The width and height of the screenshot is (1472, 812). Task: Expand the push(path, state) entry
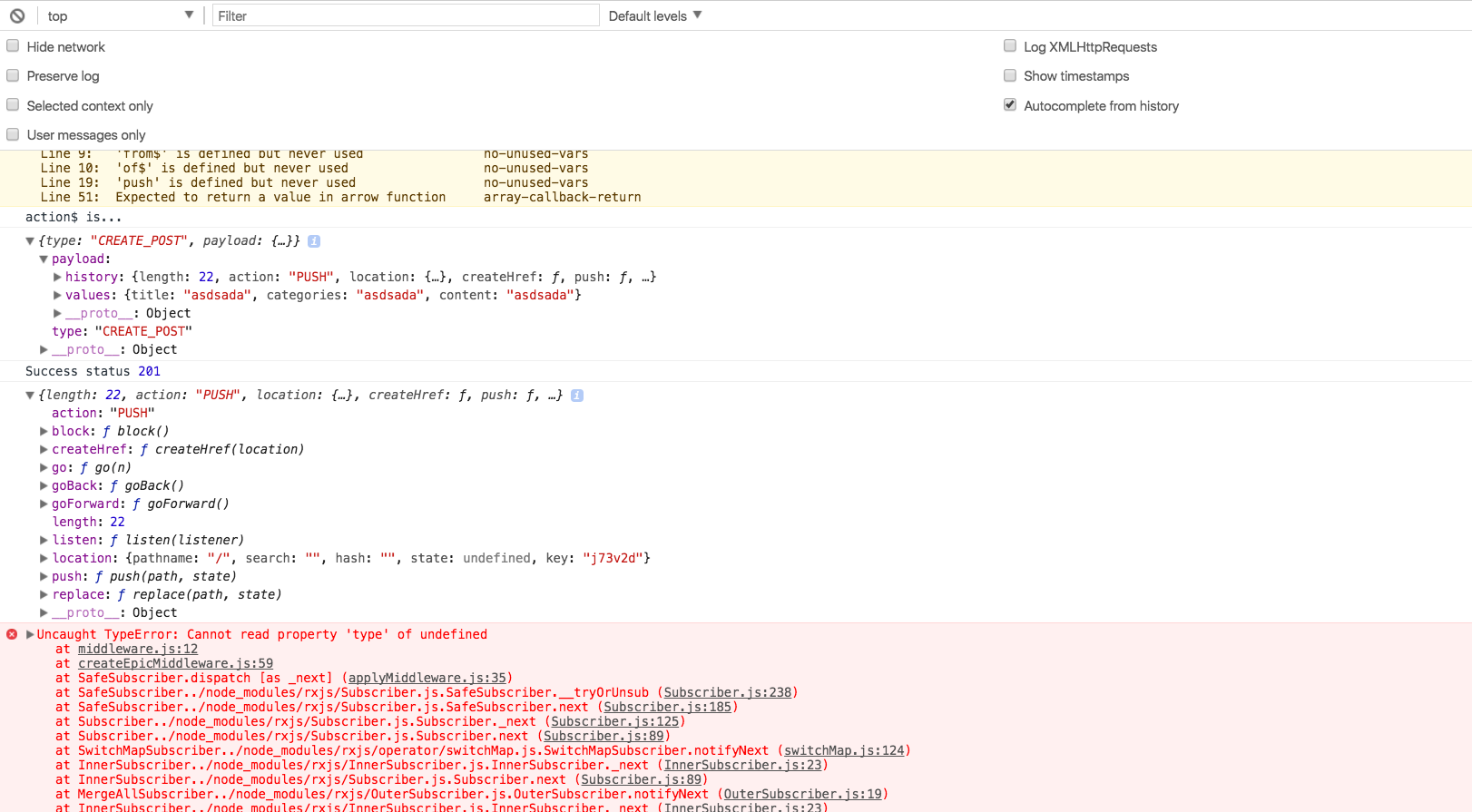(x=44, y=577)
